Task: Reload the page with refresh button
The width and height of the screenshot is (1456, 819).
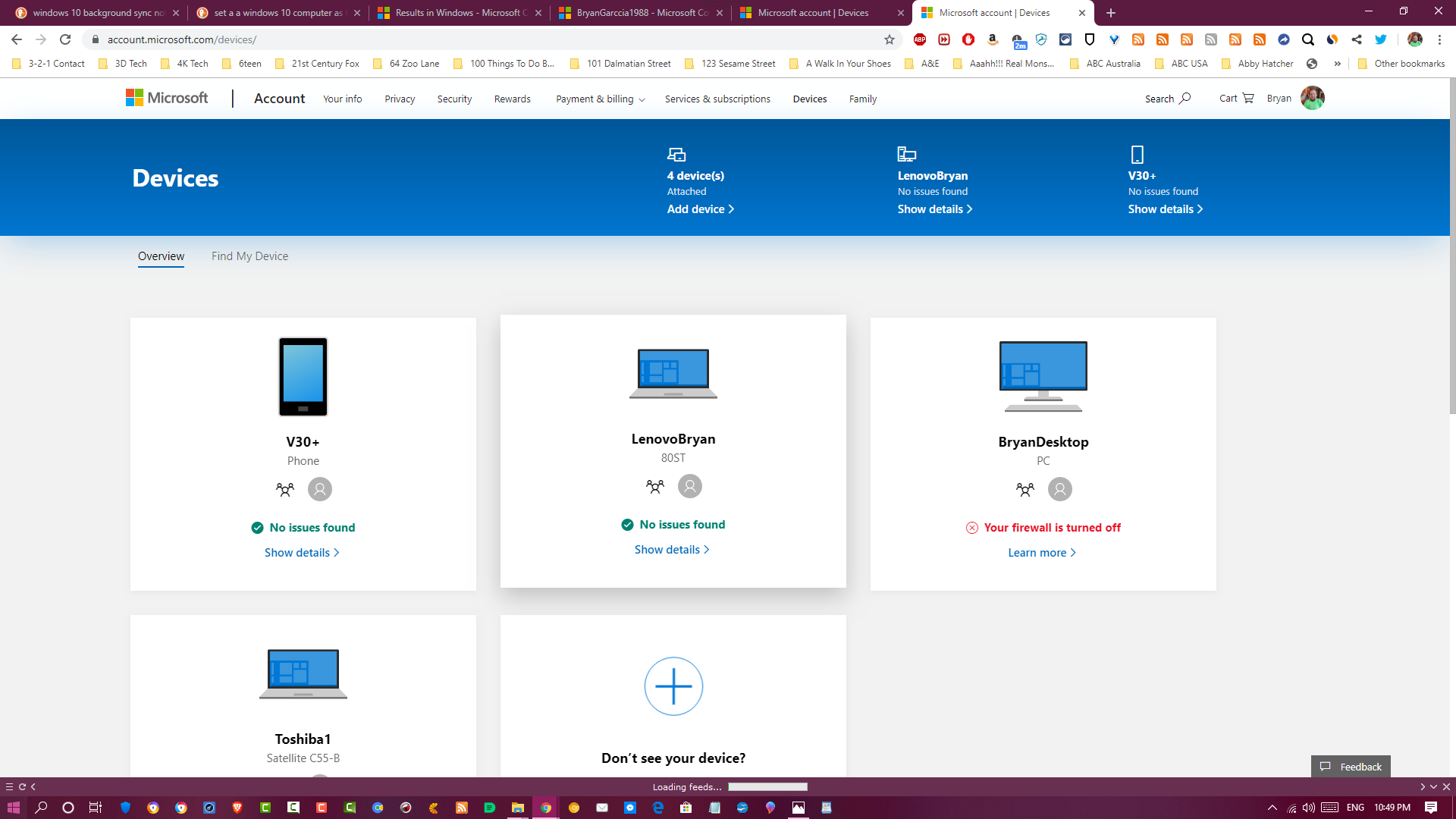Action: (x=65, y=39)
